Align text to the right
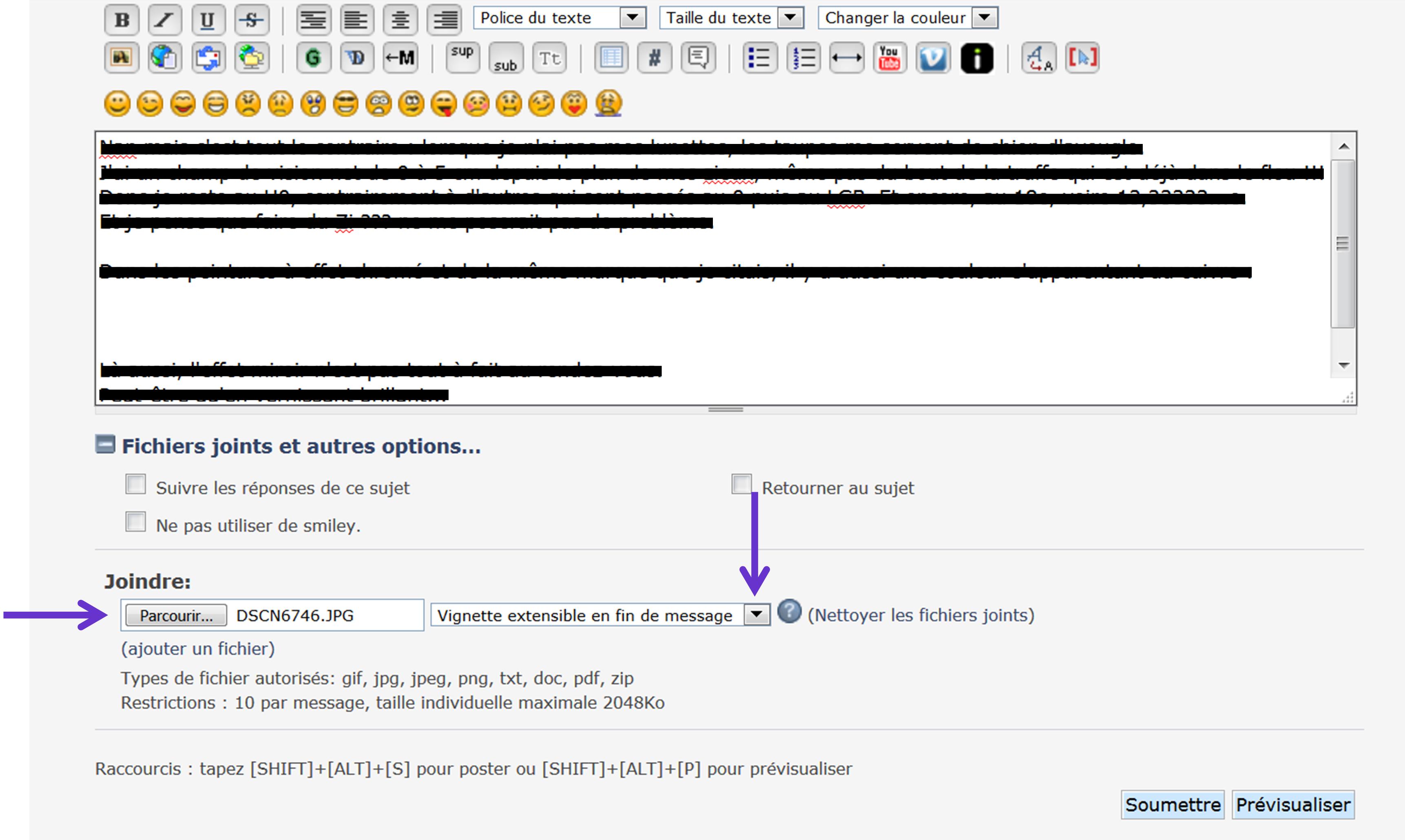 [x=444, y=20]
